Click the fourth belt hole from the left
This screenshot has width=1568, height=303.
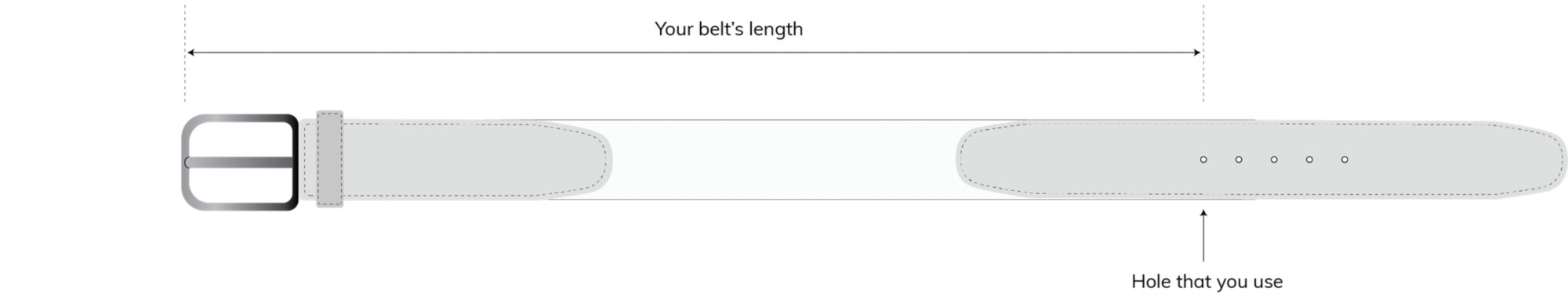tap(1309, 160)
